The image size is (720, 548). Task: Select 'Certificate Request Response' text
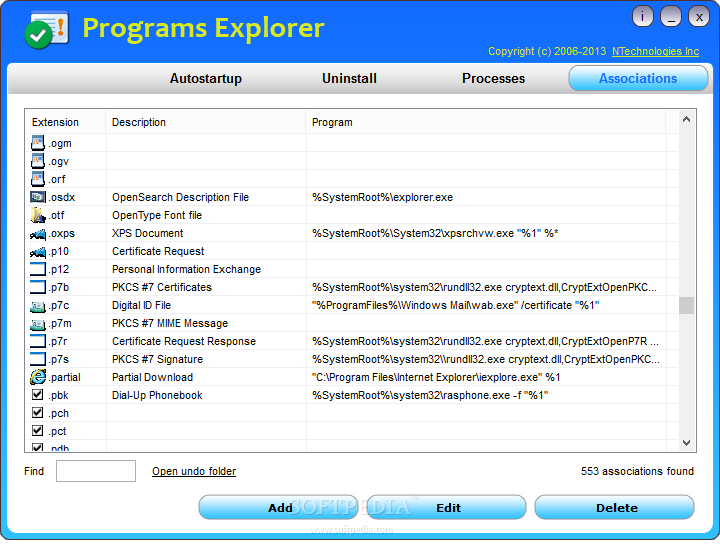[x=184, y=341]
